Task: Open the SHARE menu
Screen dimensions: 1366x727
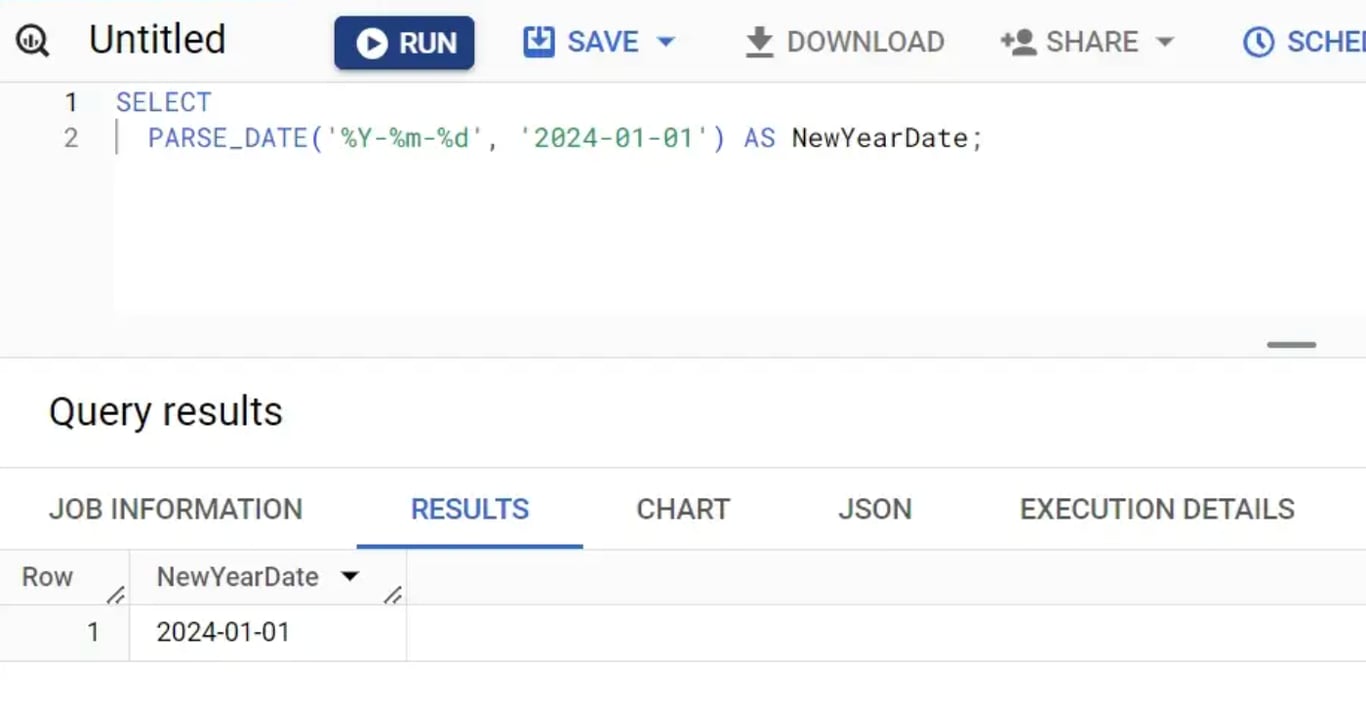Action: pyautogui.click(x=1088, y=42)
